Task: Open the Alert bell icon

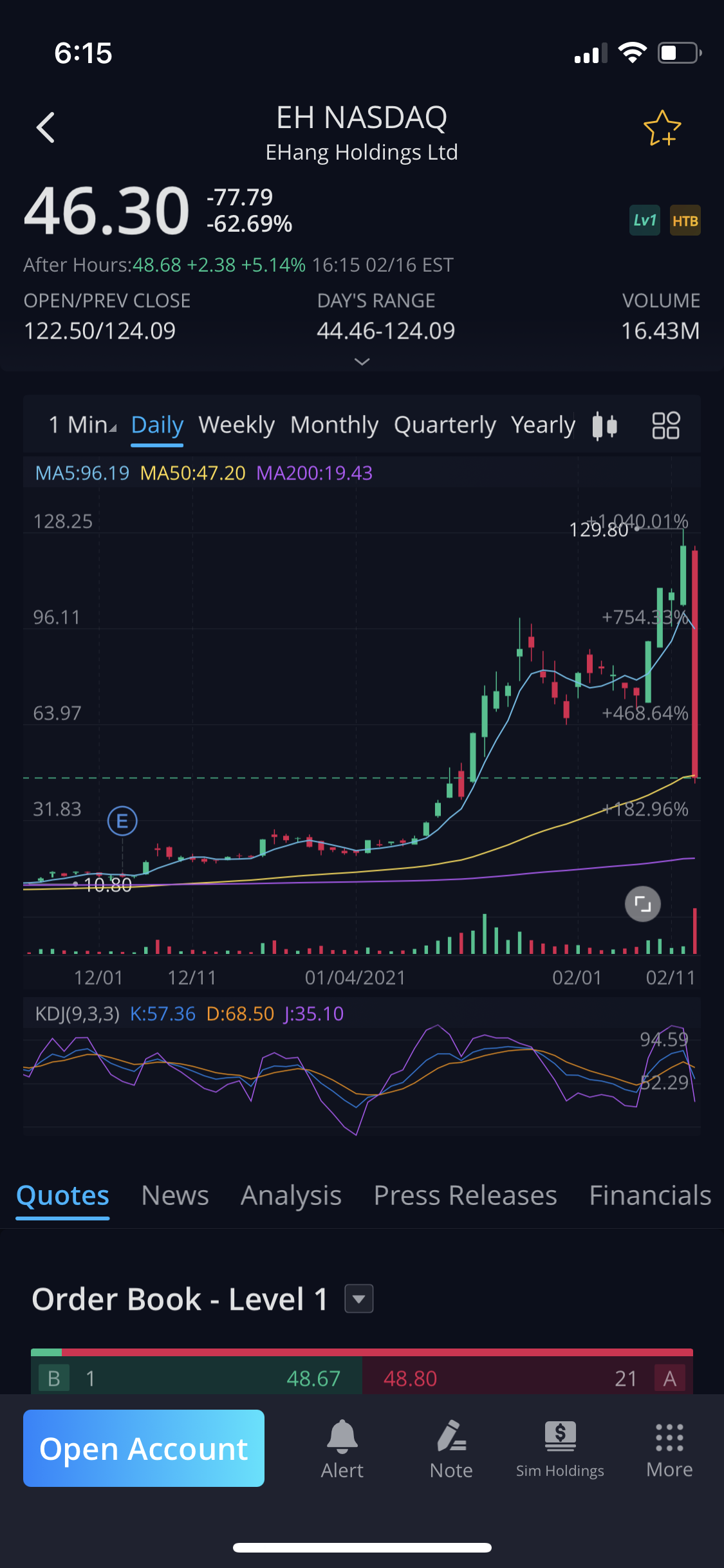Action: (x=342, y=1448)
